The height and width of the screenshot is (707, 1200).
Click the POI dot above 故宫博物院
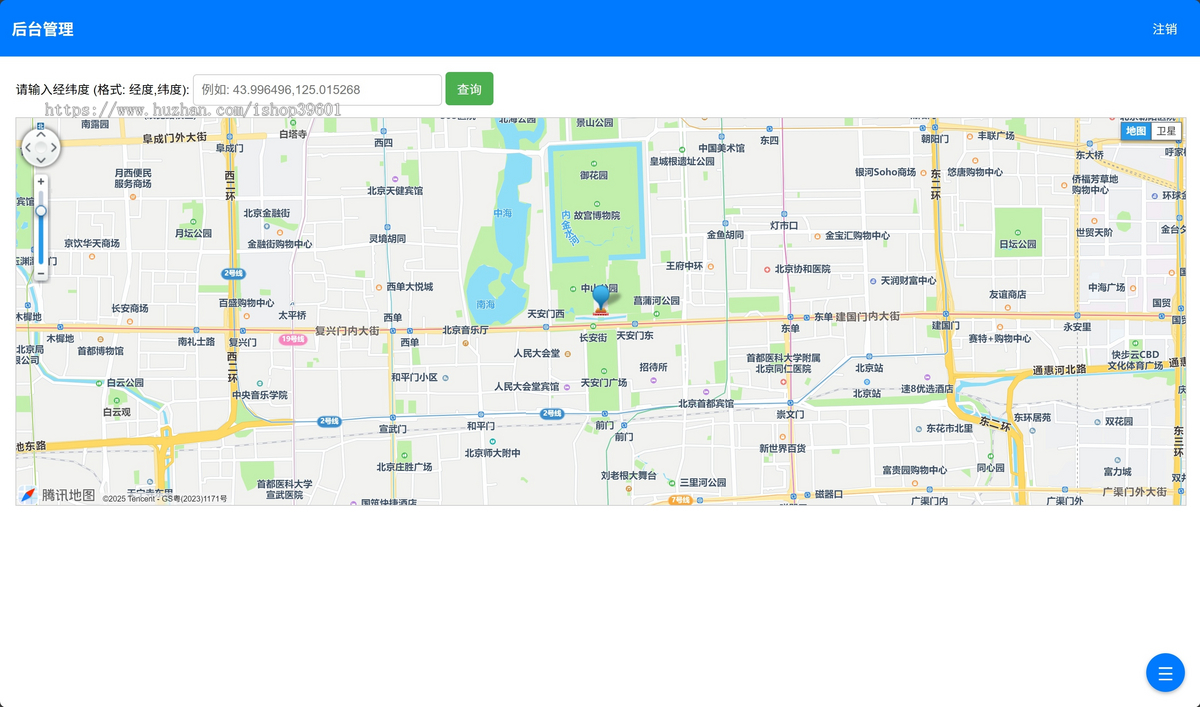(x=597, y=205)
